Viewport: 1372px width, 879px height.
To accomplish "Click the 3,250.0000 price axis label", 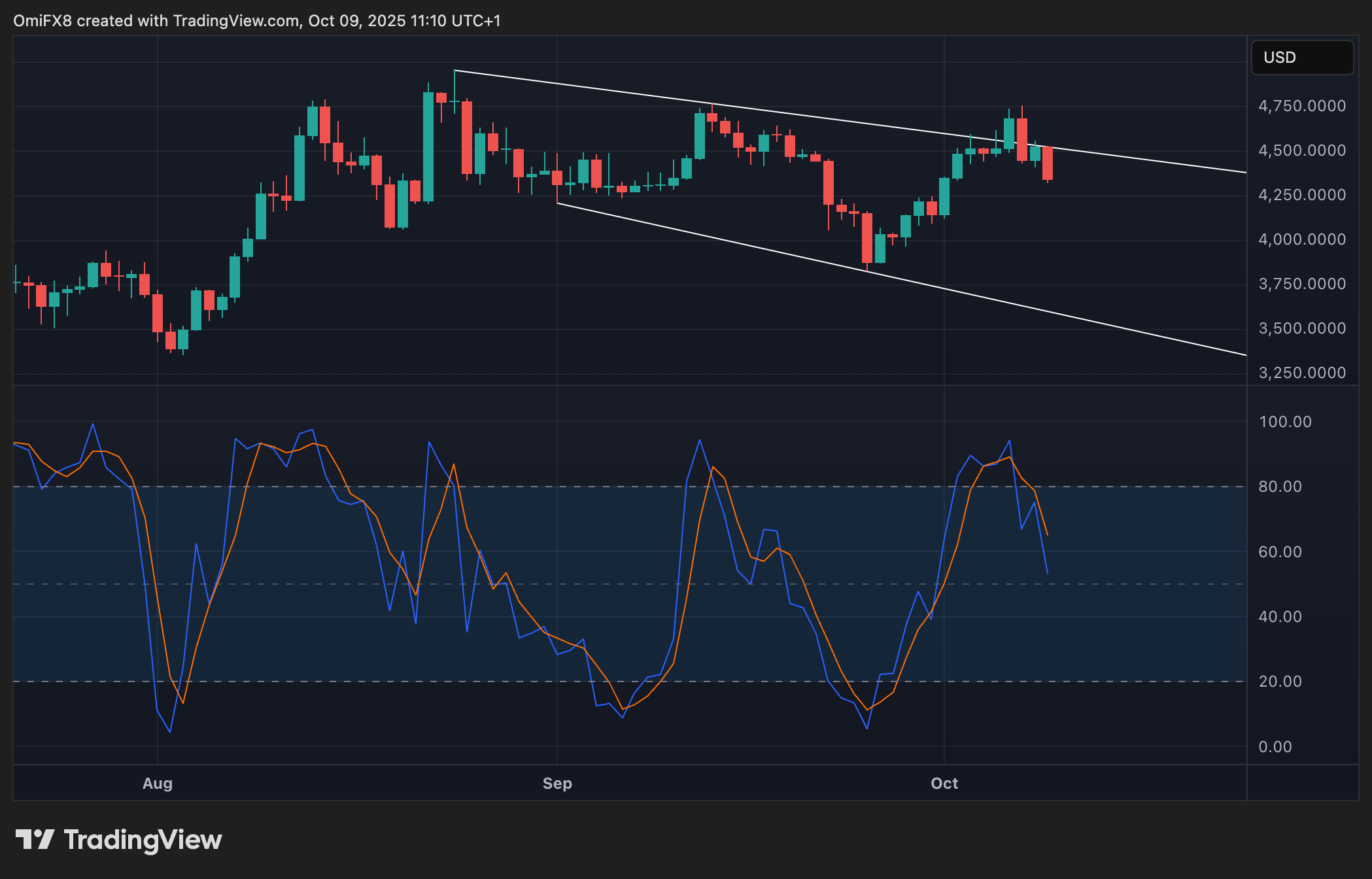I will point(1301,373).
